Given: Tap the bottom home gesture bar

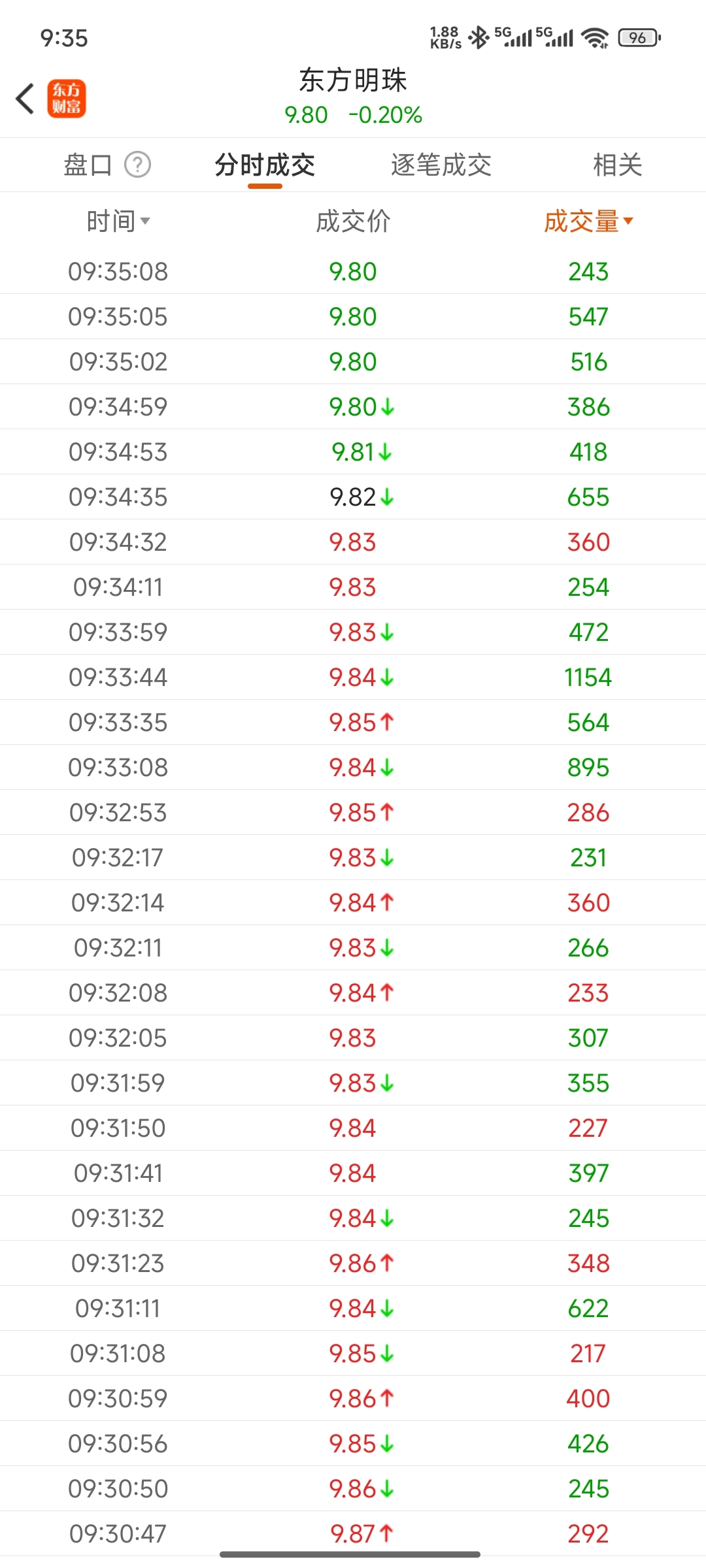Looking at the screenshot, I should tap(350, 1554).
